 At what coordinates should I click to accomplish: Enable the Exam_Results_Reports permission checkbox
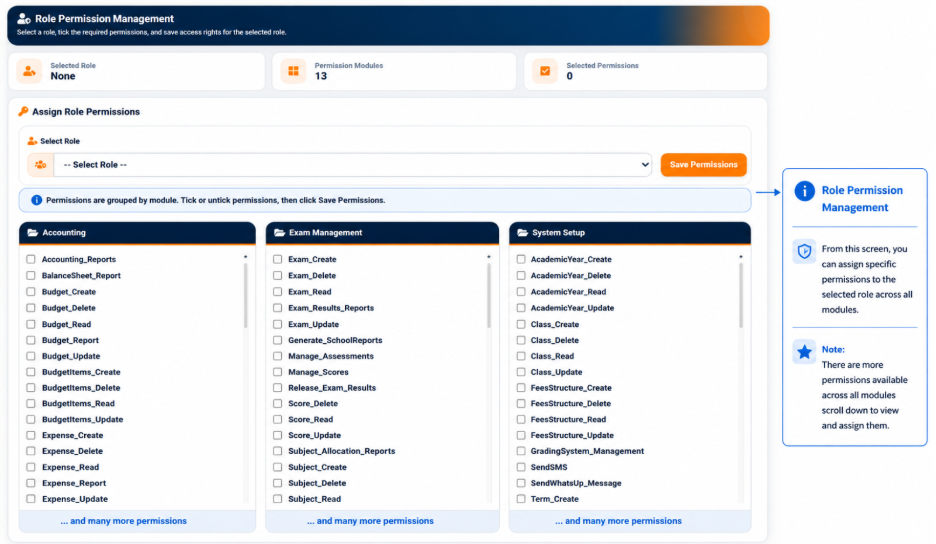click(278, 308)
